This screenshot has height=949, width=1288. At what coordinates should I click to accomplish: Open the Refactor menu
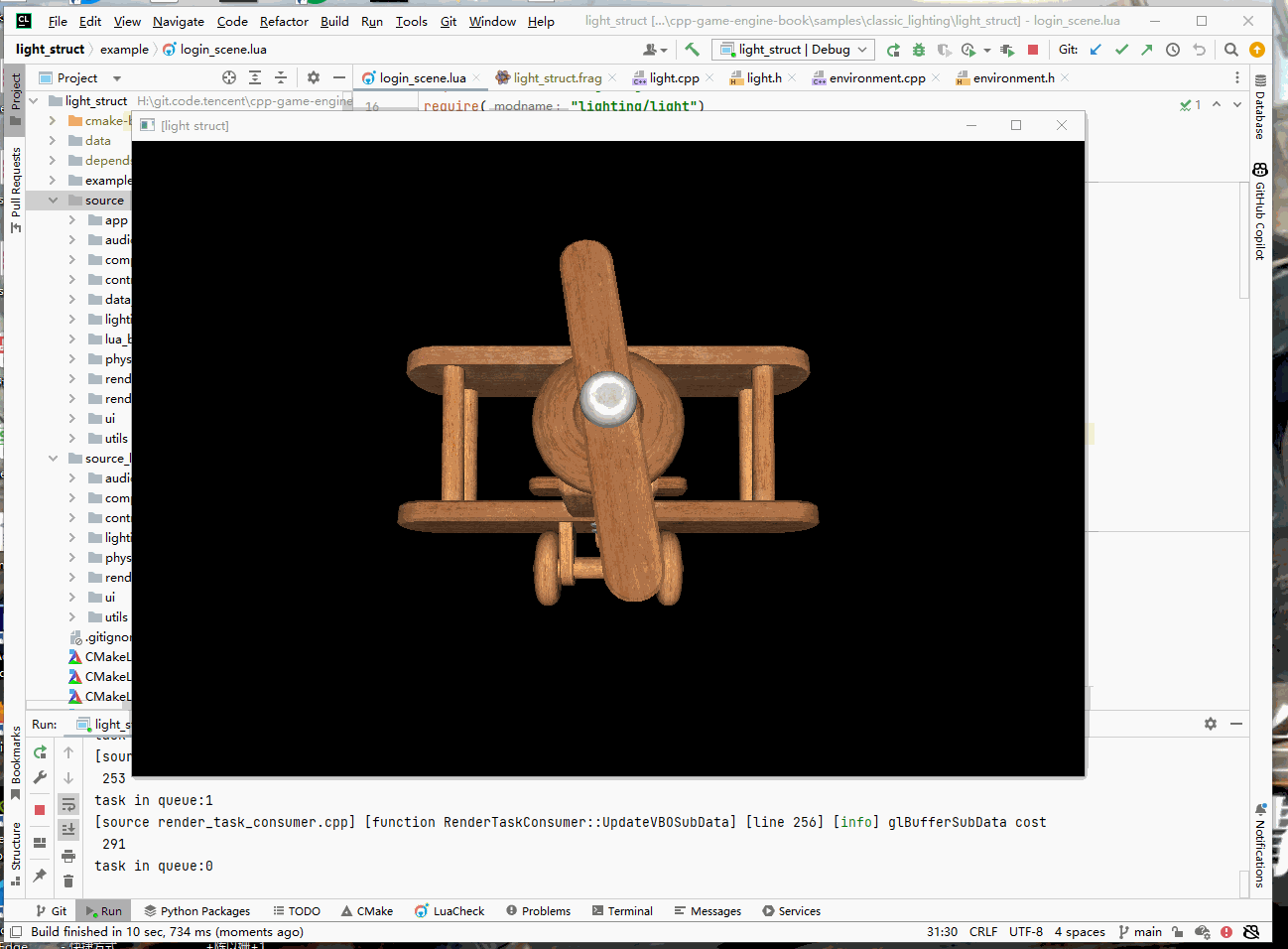[284, 21]
